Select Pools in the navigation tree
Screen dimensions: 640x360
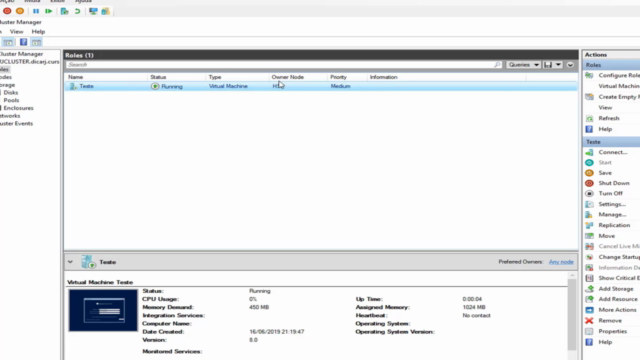[x=11, y=100]
